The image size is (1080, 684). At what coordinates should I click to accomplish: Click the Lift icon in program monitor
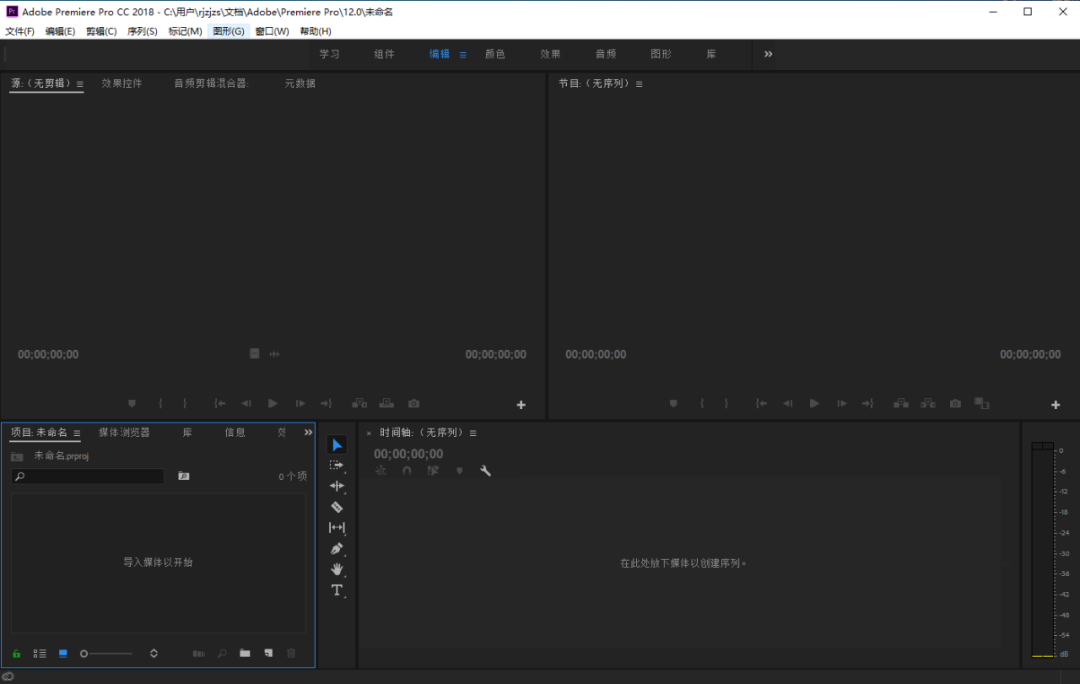coord(901,404)
